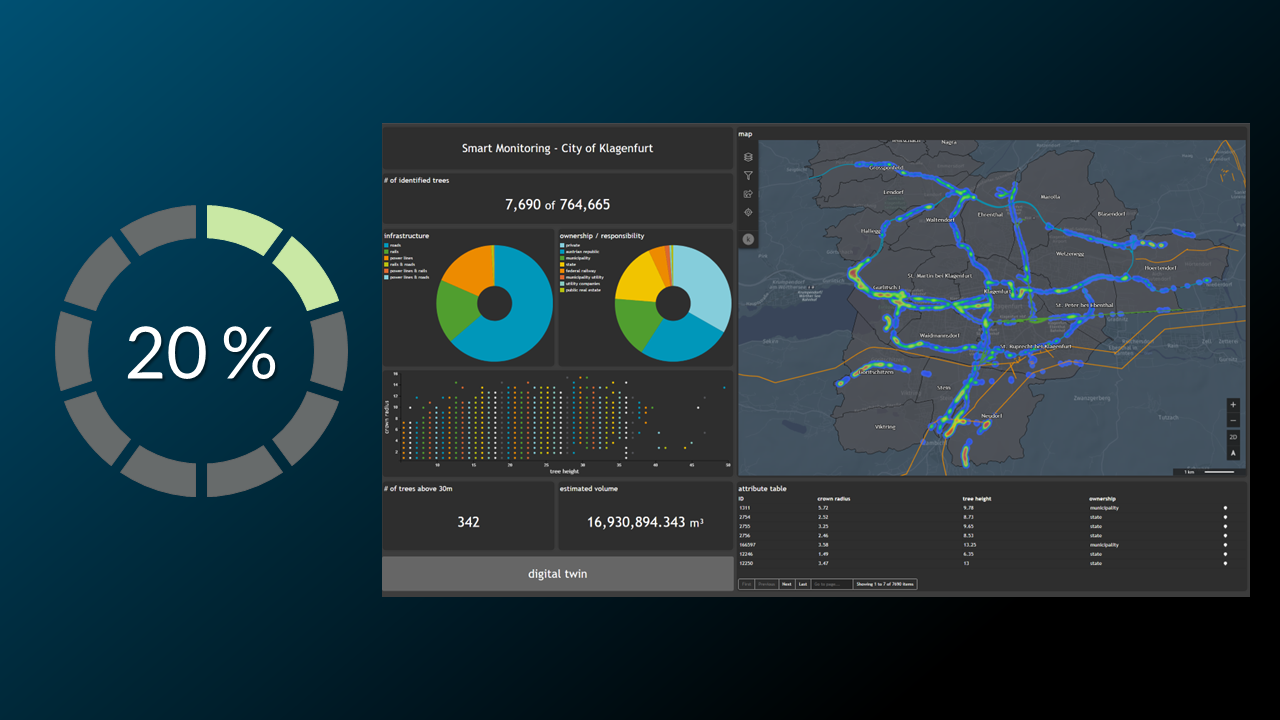Toggle 'power lines & roads' legend entry
The image size is (1280, 720).
[x=406, y=277]
